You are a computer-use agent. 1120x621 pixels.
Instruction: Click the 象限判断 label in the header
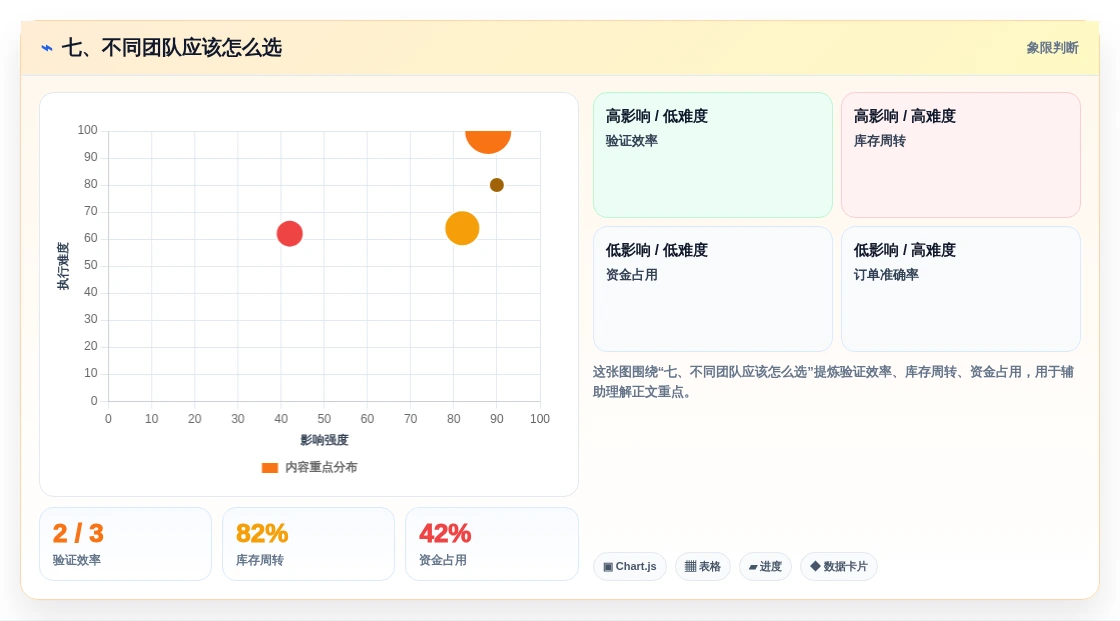[x=1052, y=48]
